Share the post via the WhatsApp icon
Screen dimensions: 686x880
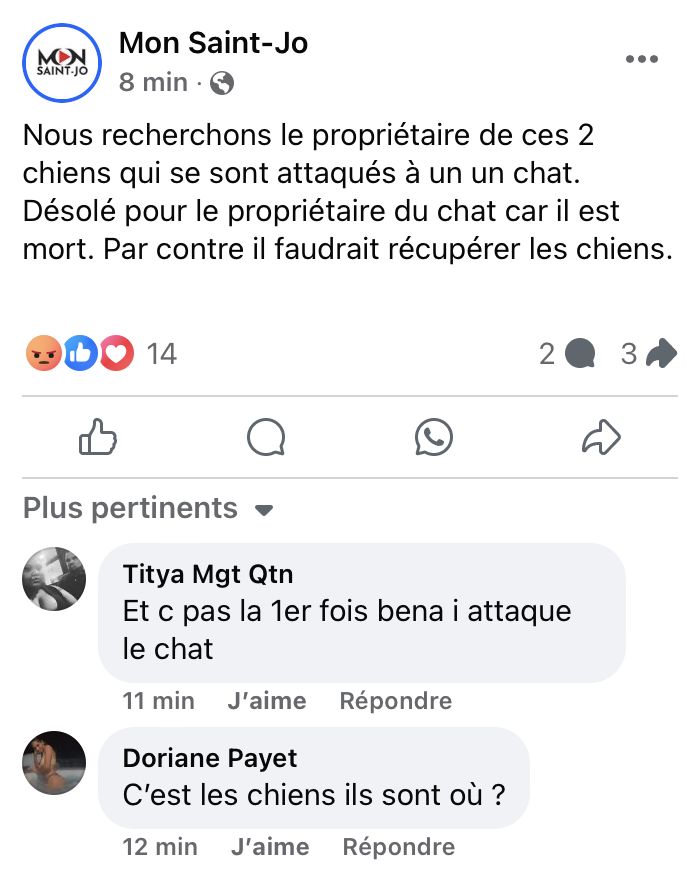click(434, 437)
